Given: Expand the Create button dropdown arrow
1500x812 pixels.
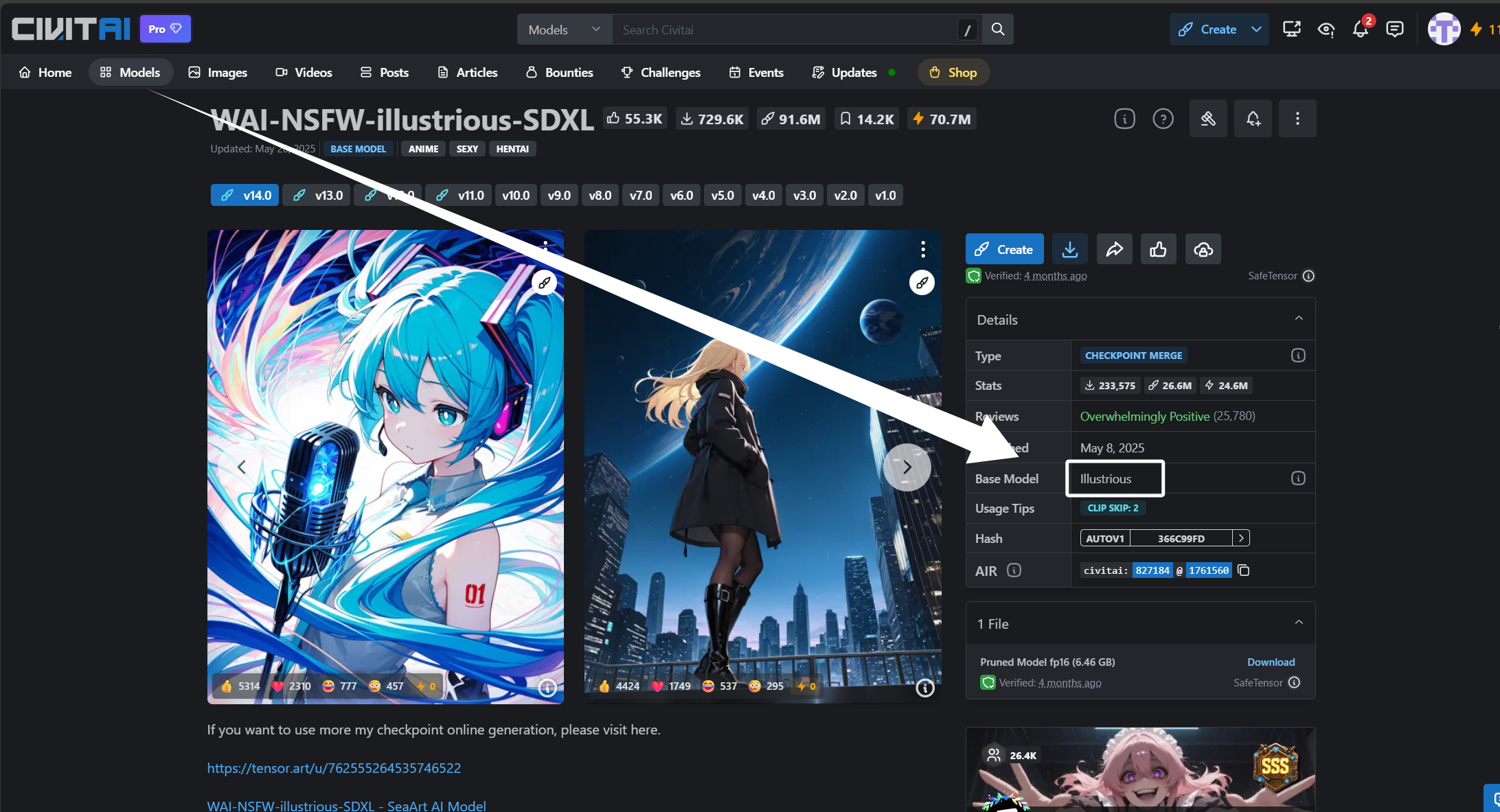Looking at the screenshot, I should (1257, 30).
